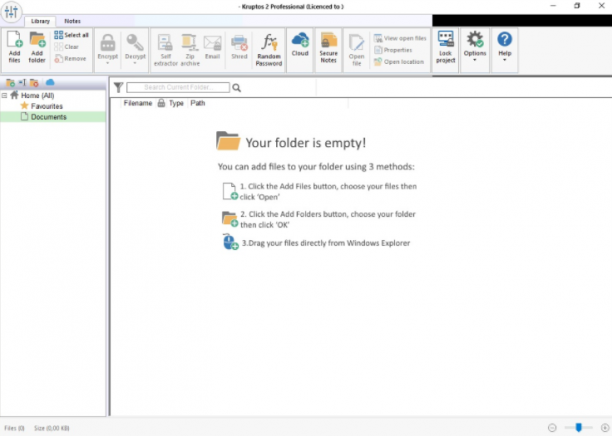This screenshot has height=436, width=612.
Task: Select the Favourites folder
Action: click(46, 106)
